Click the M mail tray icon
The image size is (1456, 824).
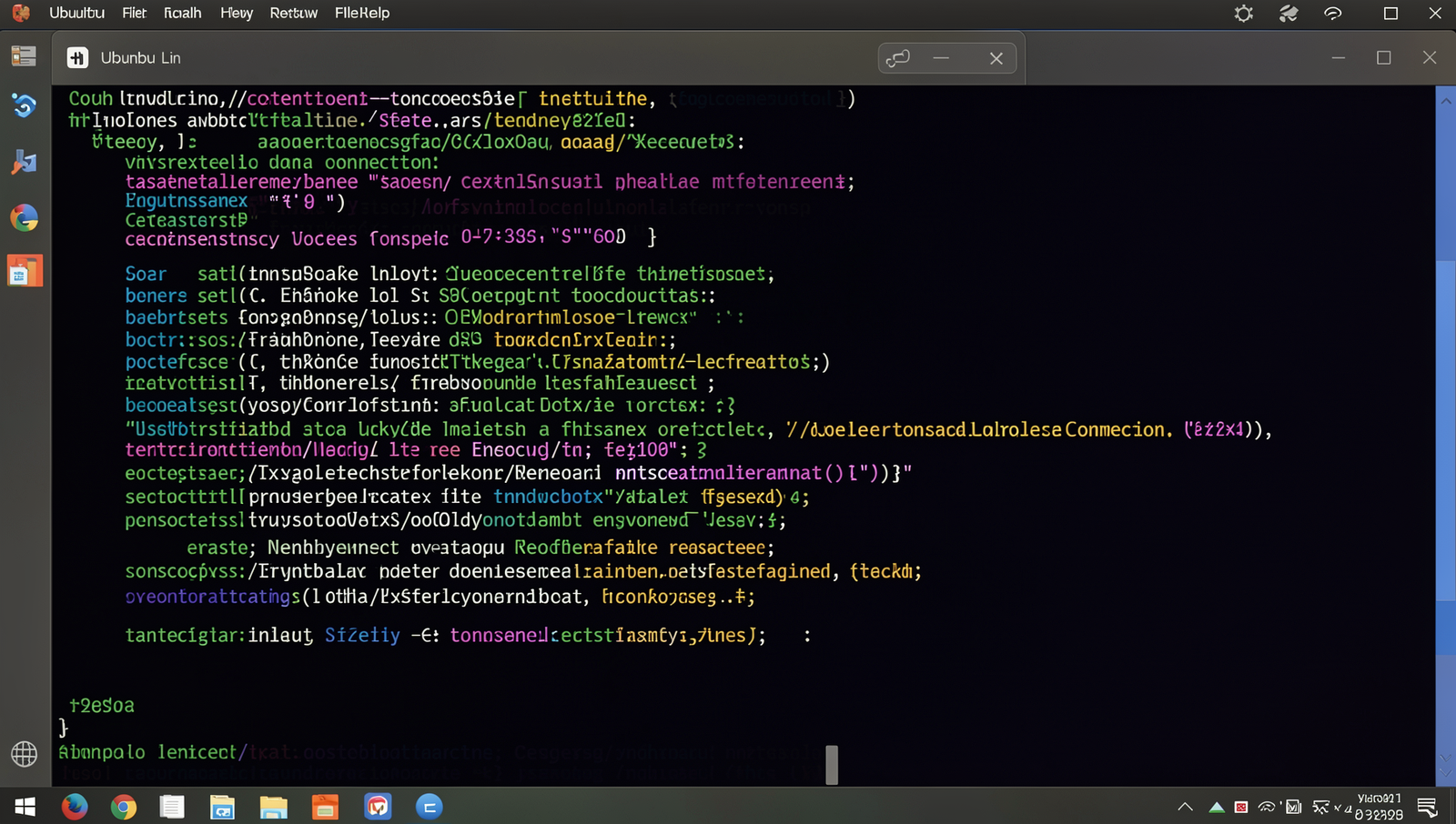point(1294,807)
